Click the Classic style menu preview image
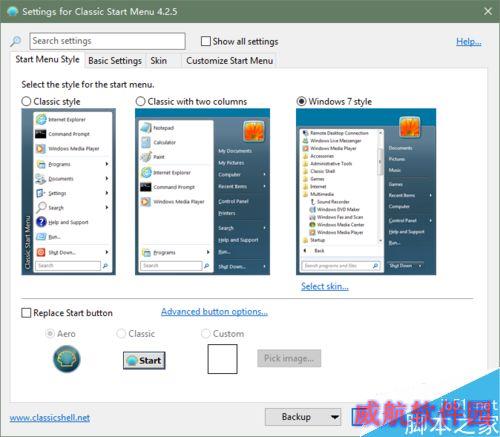The width and height of the screenshot is (500, 437). click(69, 192)
